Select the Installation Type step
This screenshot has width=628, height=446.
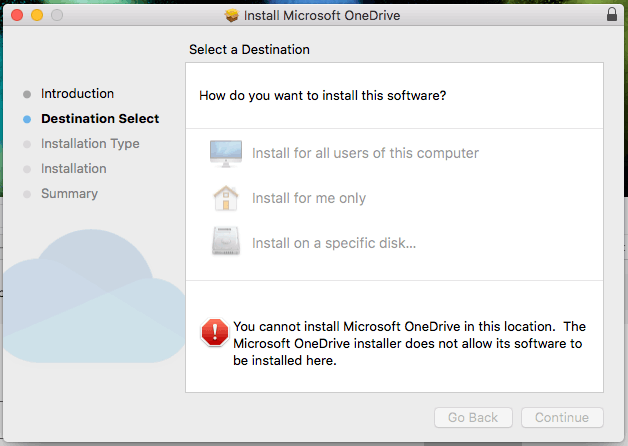click(90, 143)
